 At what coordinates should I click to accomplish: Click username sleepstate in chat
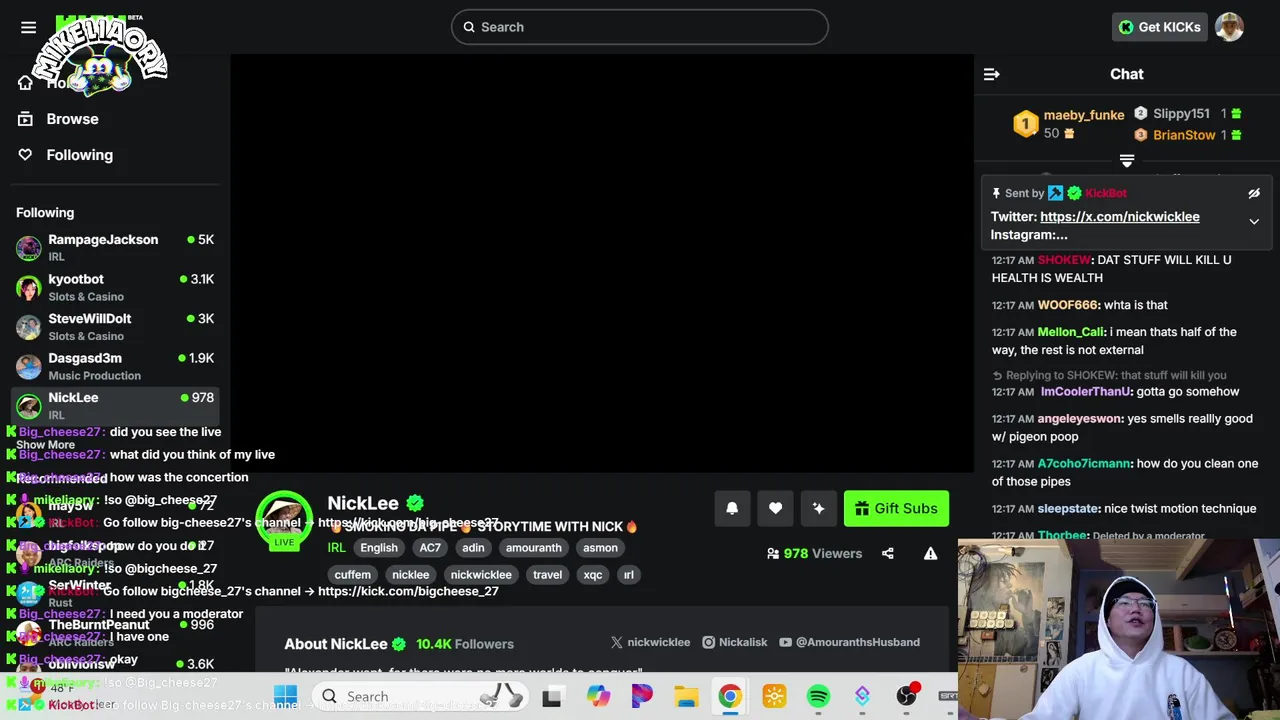pyautogui.click(x=1069, y=509)
